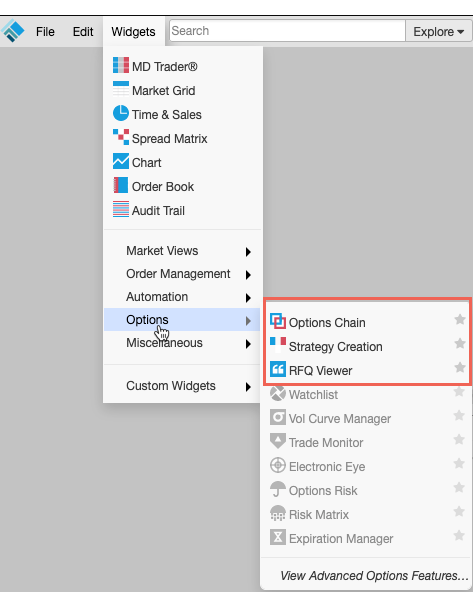Click the TT diamond logo icon
This screenshot has width=473, height=608.
[x=12, y=31]
